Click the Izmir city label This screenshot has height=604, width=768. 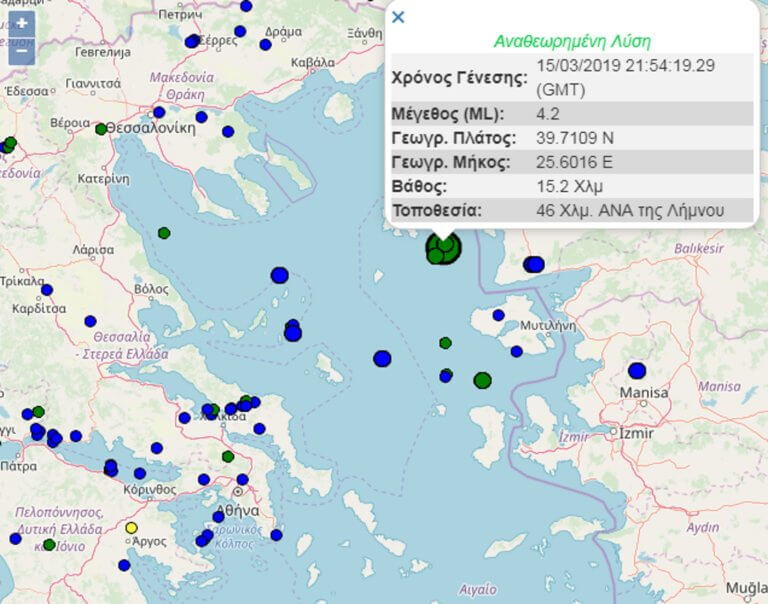pyautogui.click(x=636, y=433)
